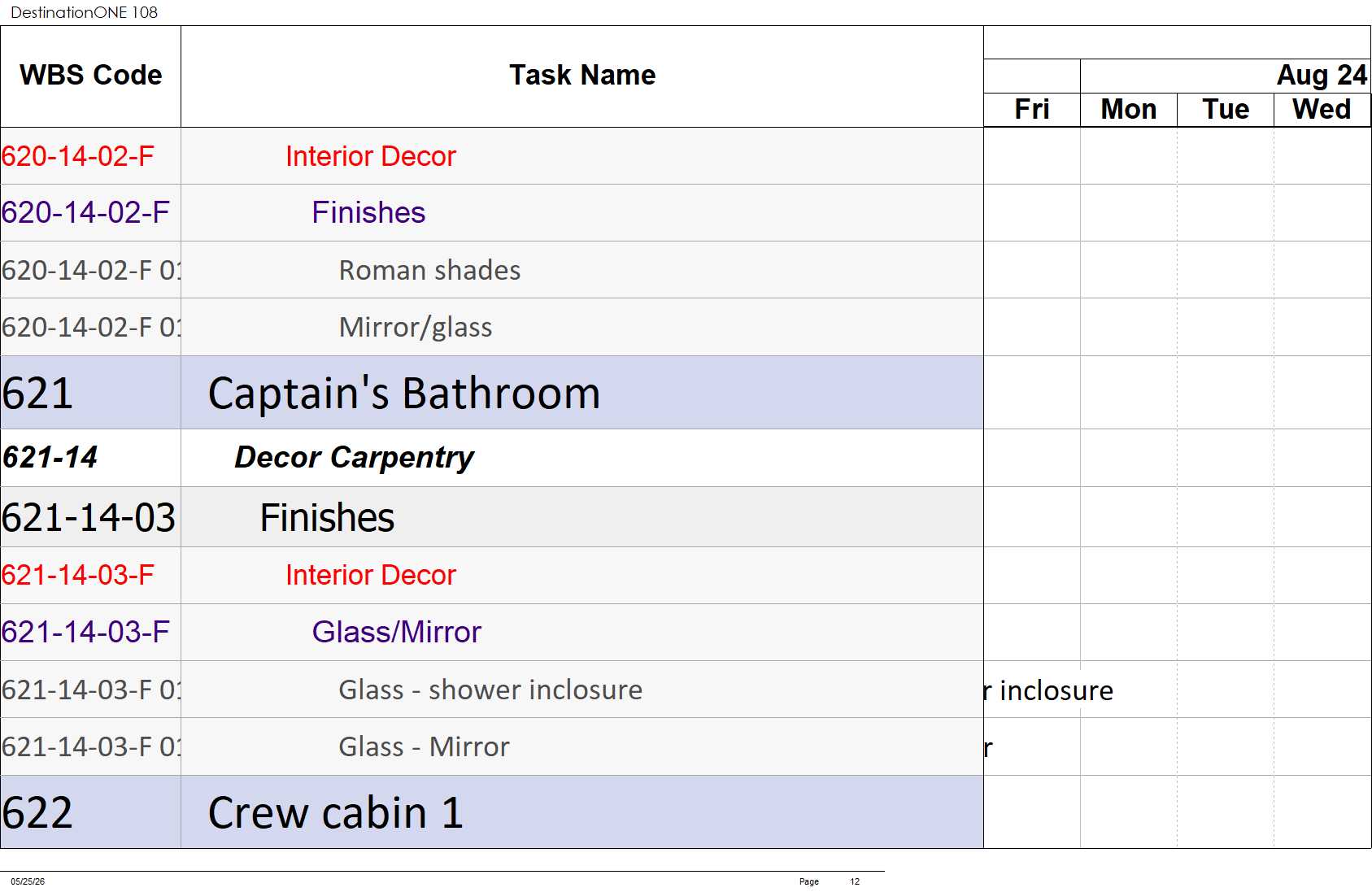The height and width of the screenshot is (892, 1372).
Task: Select the Roman shades task
Action: [x=429, y=270]
